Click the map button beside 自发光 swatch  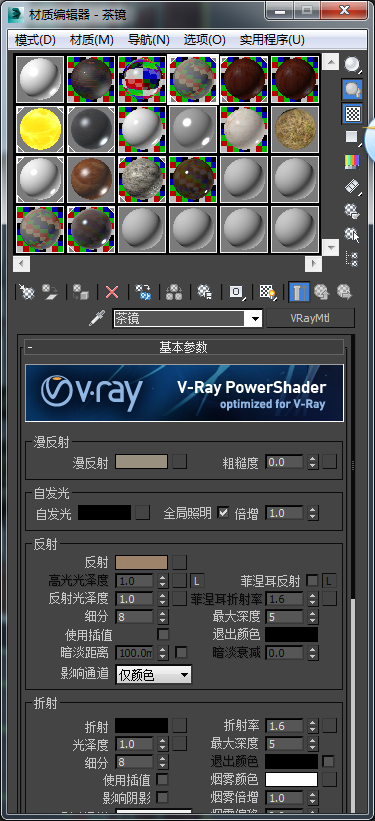(x=142, y=513)
